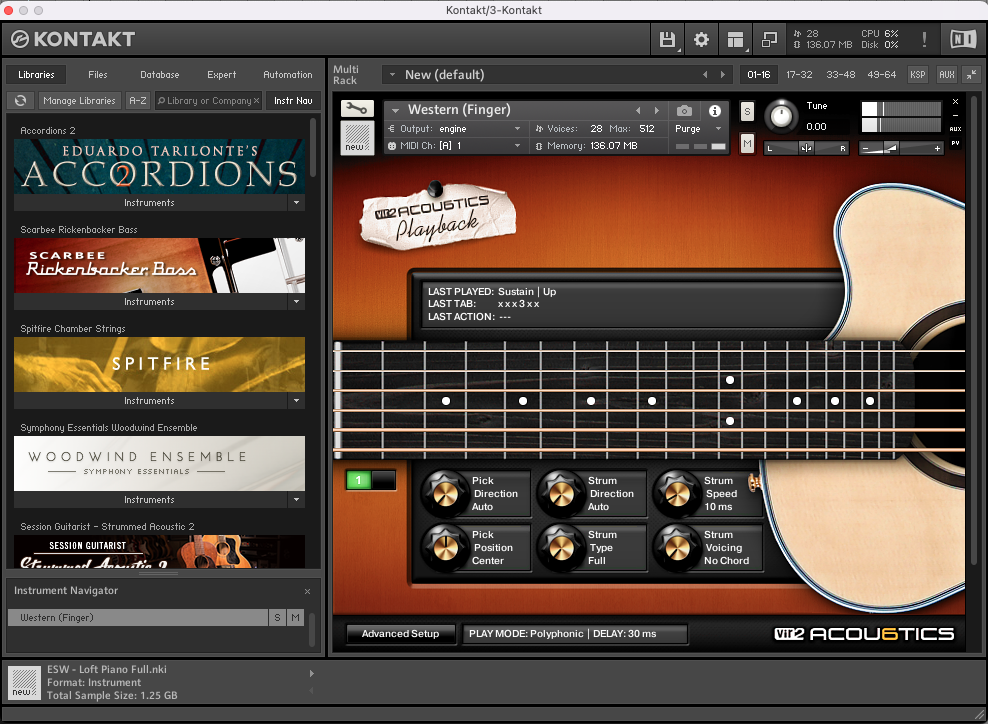988x724 pixels.
Task: Click the ESW Loft Piano file icon
Action: [25, 683]
